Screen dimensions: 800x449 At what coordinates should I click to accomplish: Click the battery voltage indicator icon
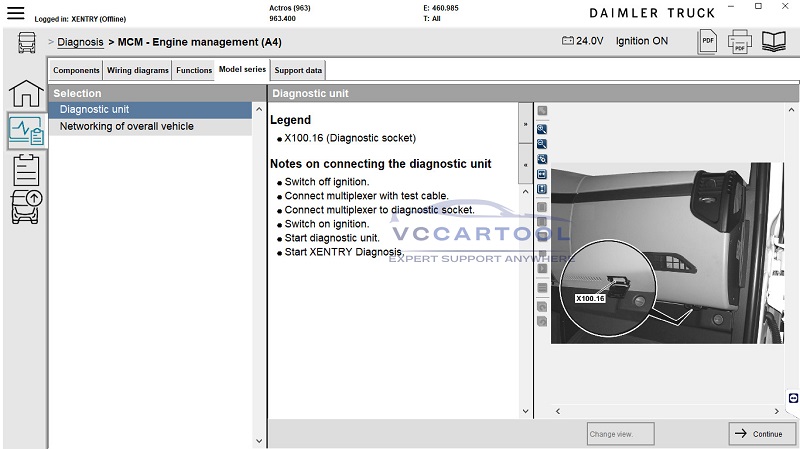click(567, 40)
